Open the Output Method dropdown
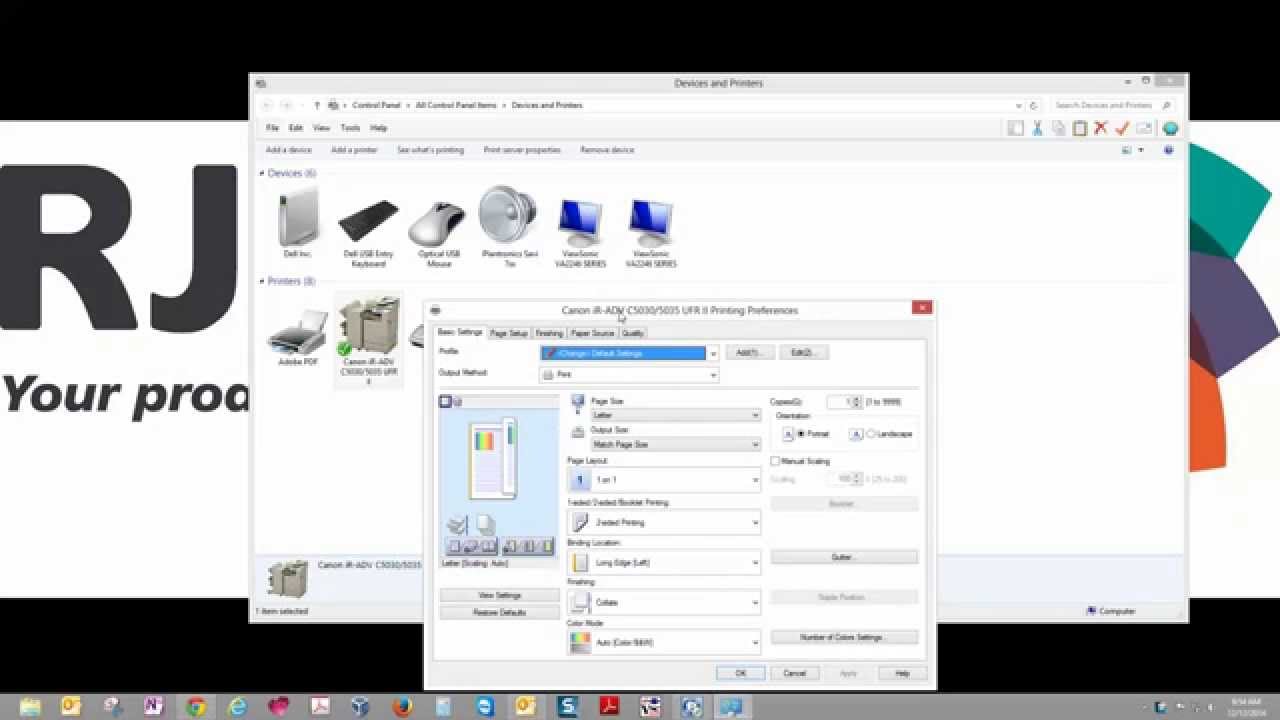 712,375
